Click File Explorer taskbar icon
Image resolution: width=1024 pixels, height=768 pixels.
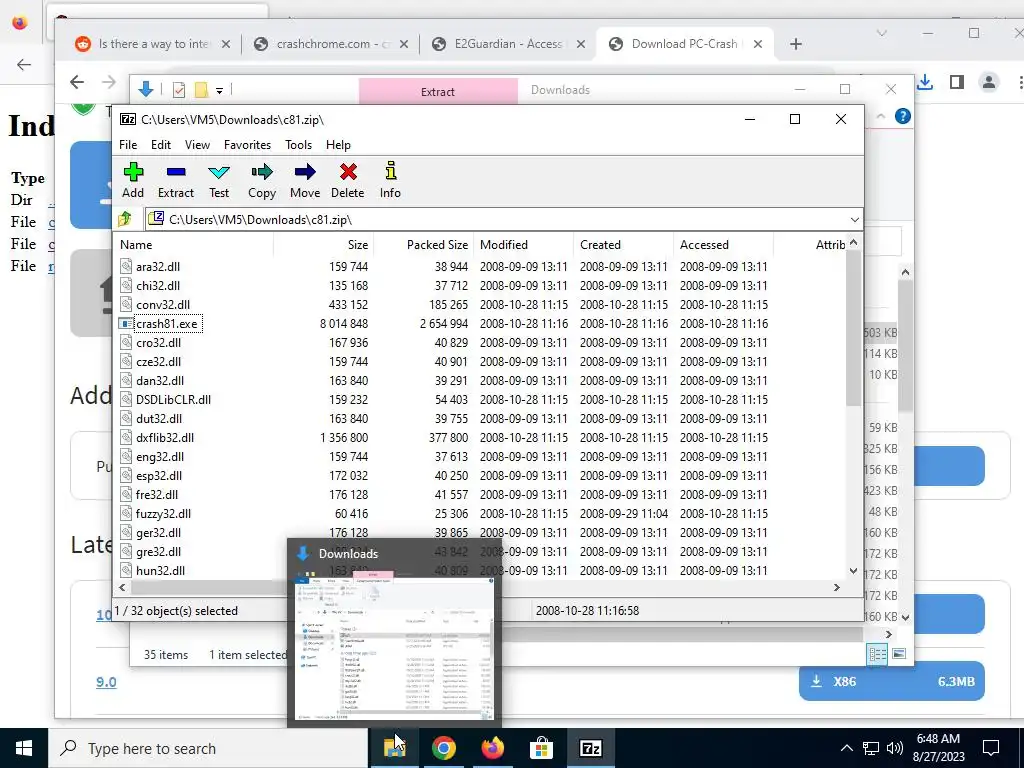click(x=394, y=748)
